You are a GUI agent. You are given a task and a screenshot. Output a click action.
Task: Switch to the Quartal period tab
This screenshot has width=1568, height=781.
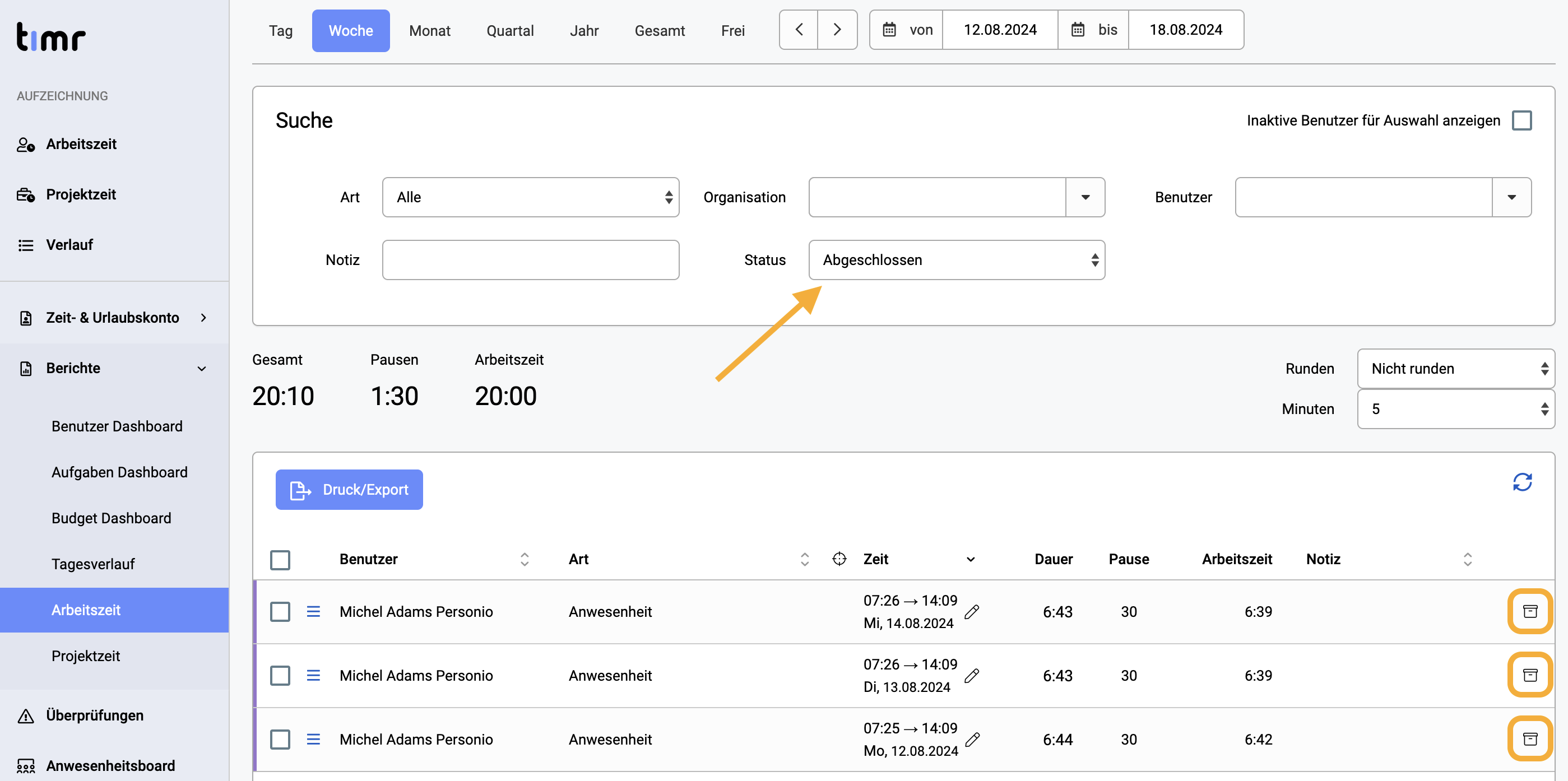[x=510, y=30]
